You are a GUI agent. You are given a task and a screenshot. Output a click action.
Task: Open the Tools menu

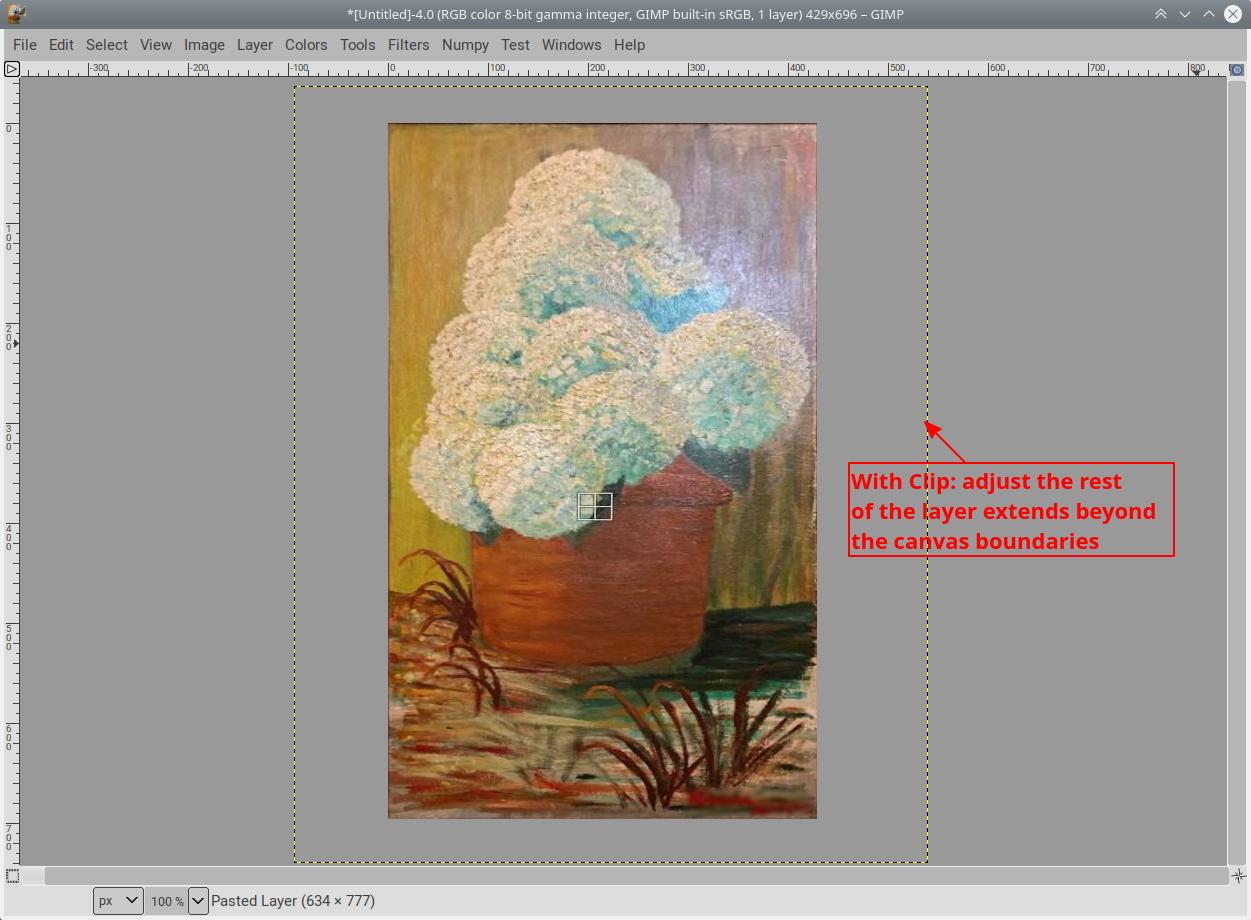(357, 45)
